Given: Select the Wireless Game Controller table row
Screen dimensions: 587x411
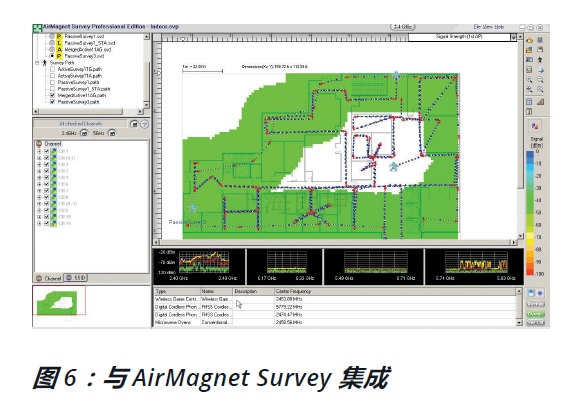Looking at the screenshot, I should click(x=335, y=299).
